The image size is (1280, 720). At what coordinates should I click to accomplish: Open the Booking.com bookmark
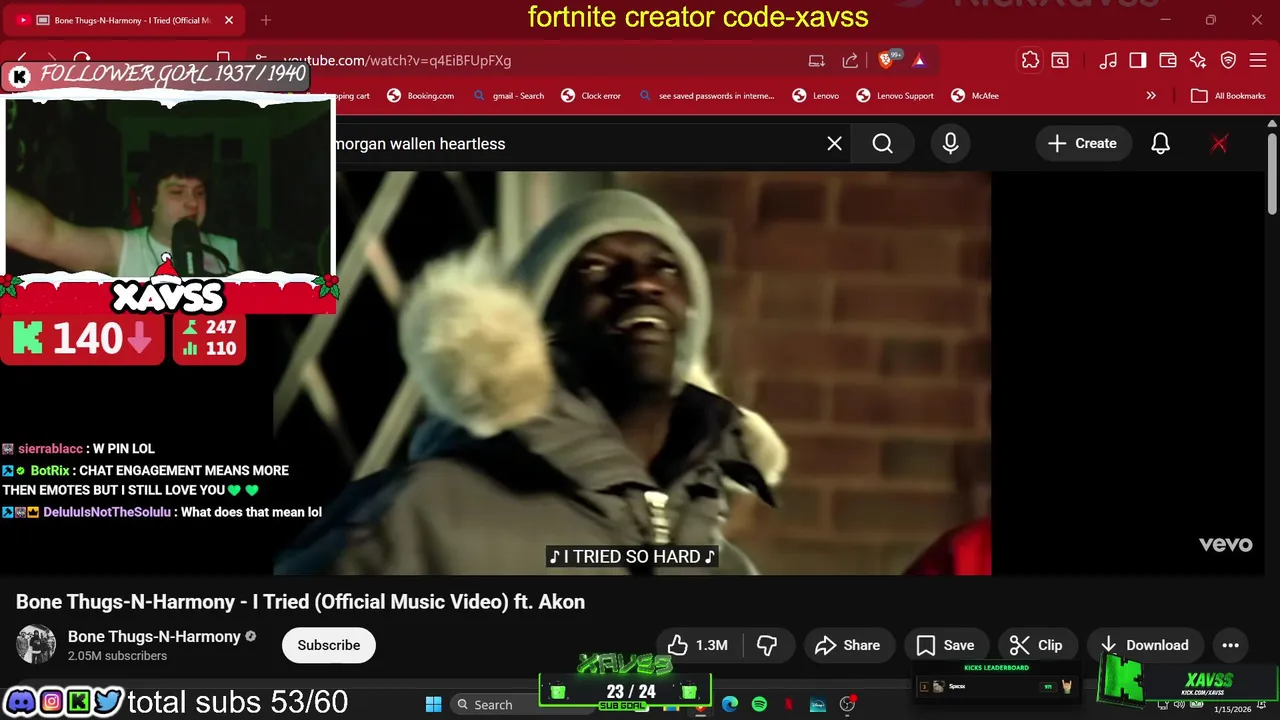click(421, 96)
